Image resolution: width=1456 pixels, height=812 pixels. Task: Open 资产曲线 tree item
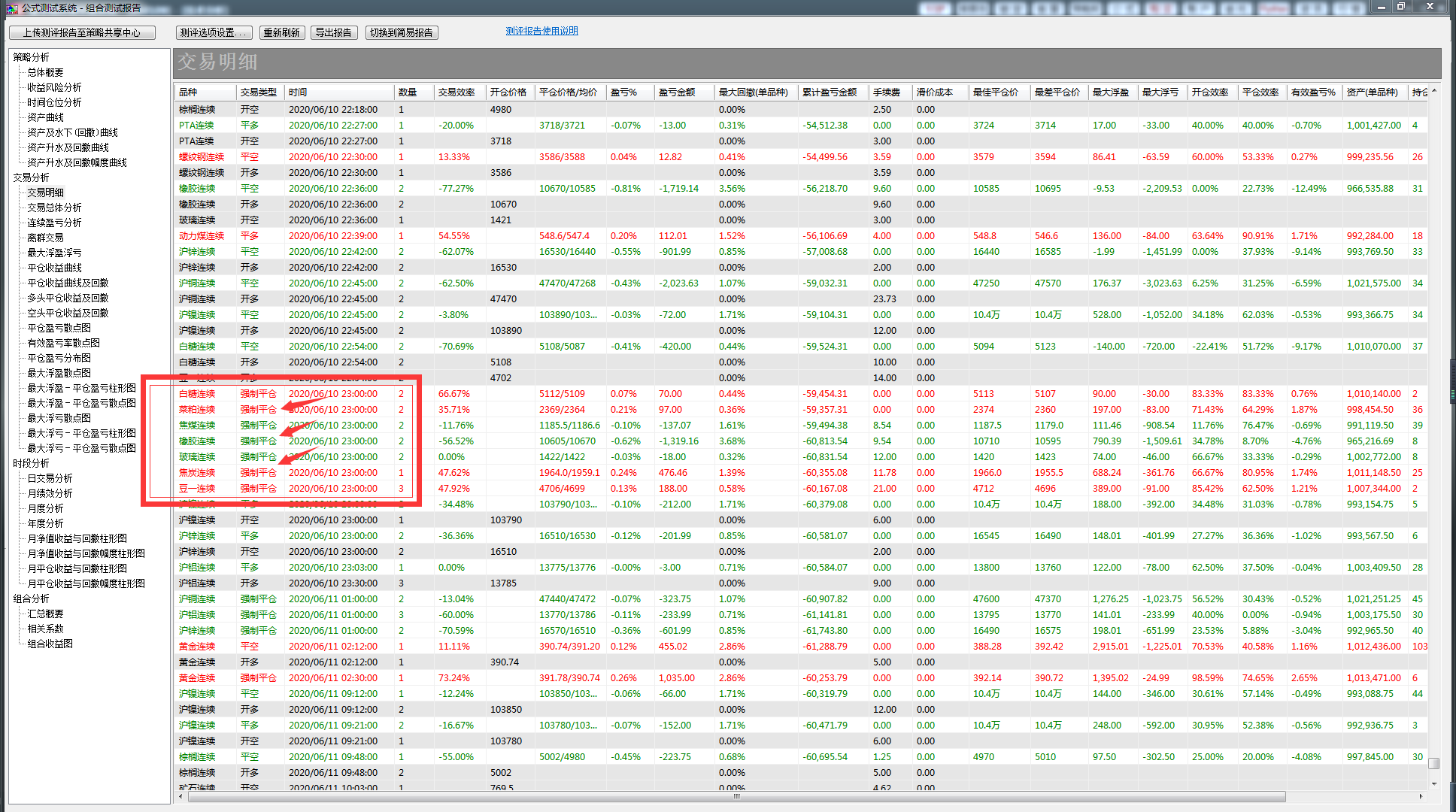45,117
